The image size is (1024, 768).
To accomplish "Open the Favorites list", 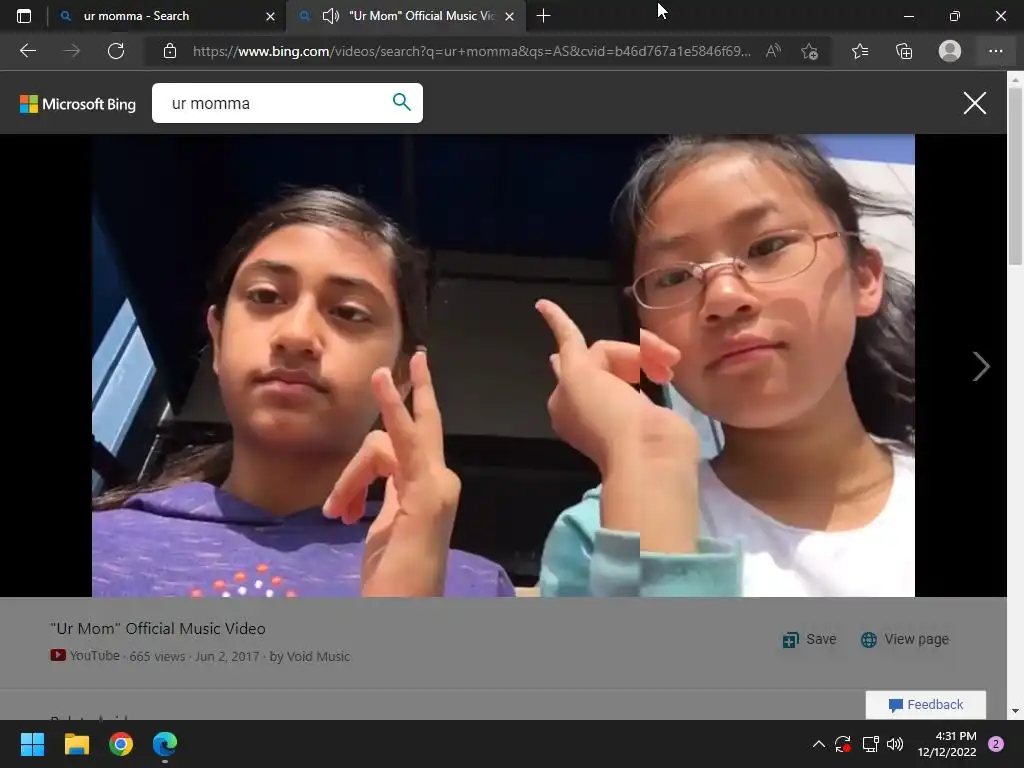I will tap(860, 51).
